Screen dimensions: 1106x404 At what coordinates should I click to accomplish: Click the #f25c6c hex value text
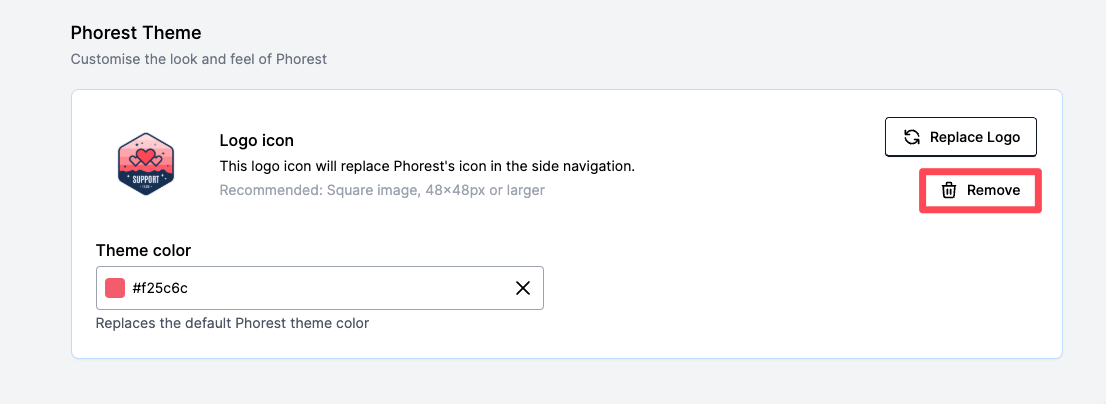(x=160, y=288)
